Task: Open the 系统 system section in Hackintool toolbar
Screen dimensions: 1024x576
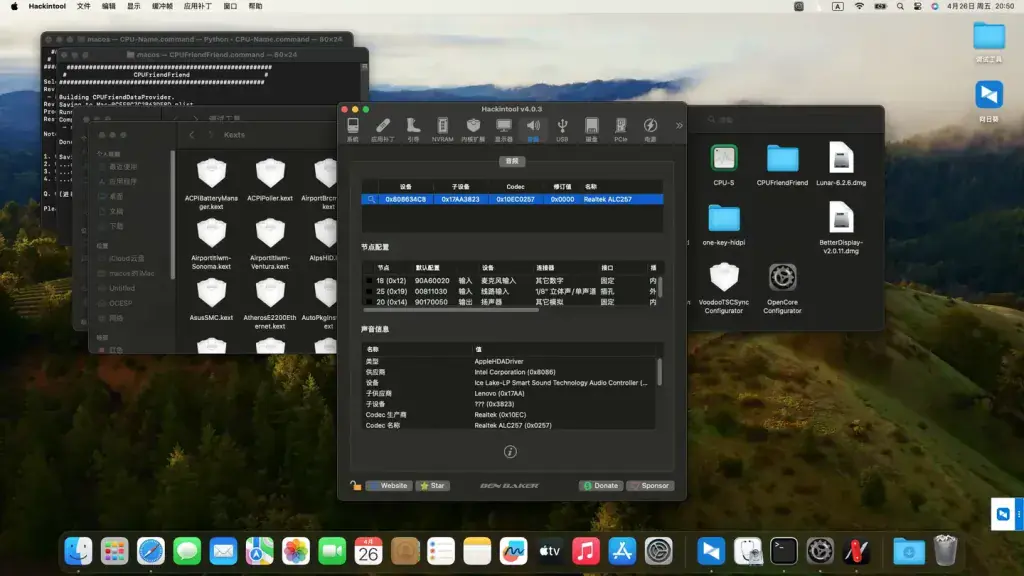Action: [353, 129]
